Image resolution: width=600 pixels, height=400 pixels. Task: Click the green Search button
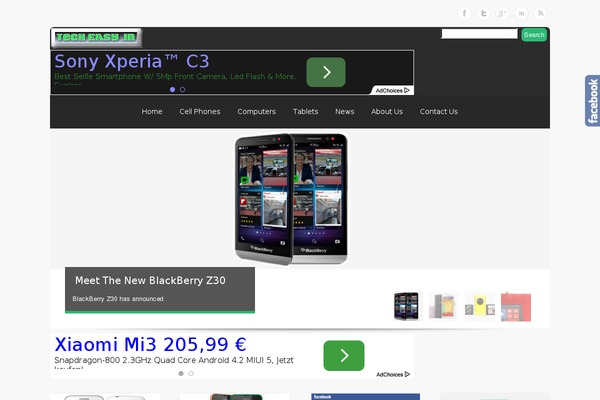[x=534, y=35]
